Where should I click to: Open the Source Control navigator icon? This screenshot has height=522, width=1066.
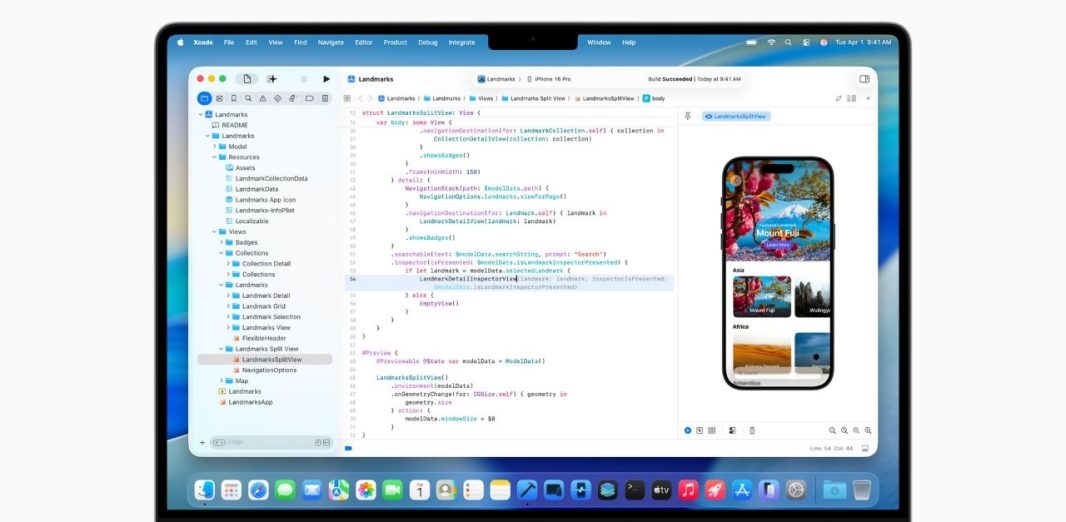click(219, 99)
